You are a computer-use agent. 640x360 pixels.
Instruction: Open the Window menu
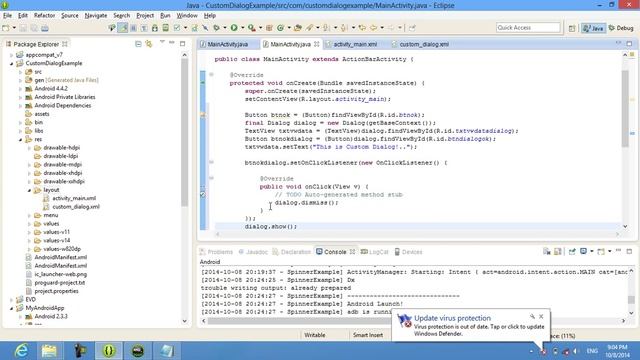187,16
